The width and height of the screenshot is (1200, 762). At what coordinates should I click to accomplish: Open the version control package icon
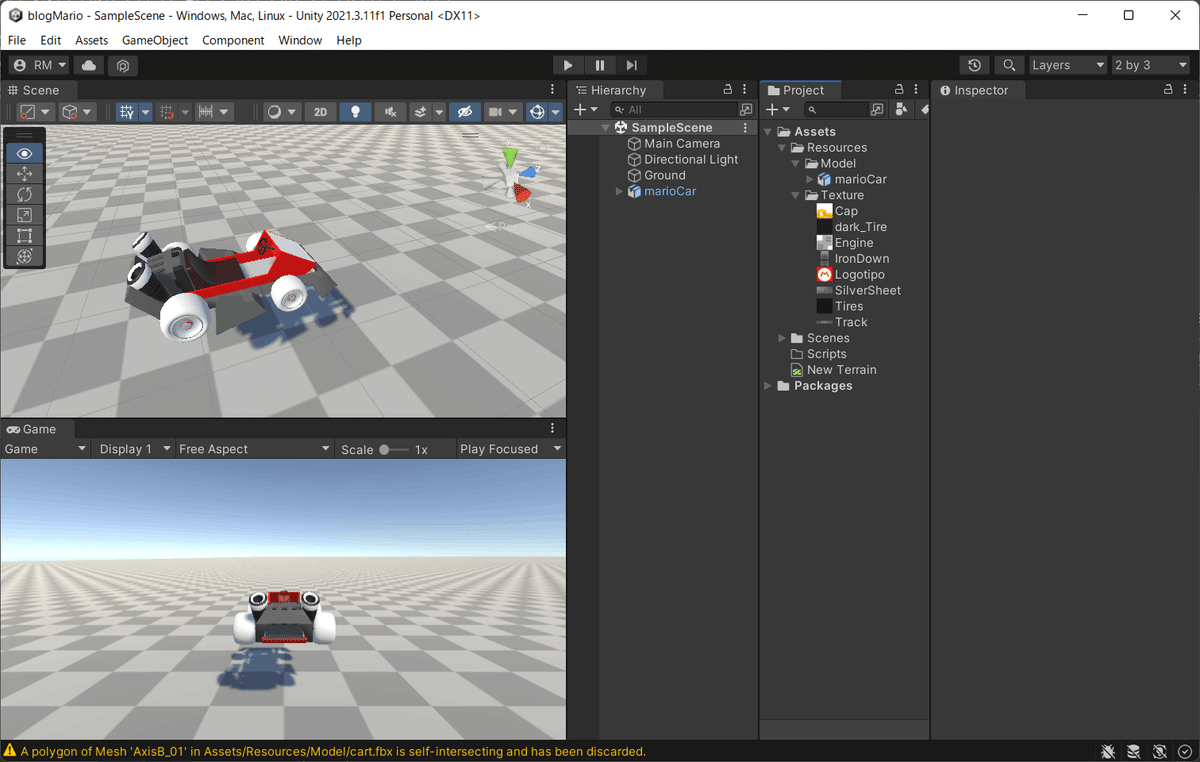point(122,65)
